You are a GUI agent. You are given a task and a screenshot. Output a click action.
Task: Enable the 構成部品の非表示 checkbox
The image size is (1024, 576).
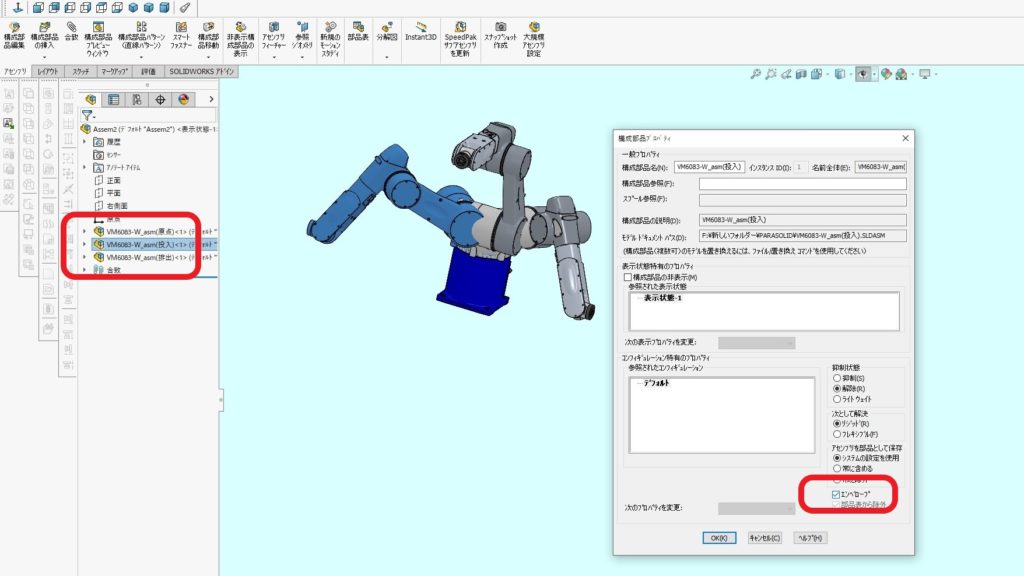pos(626,277)
